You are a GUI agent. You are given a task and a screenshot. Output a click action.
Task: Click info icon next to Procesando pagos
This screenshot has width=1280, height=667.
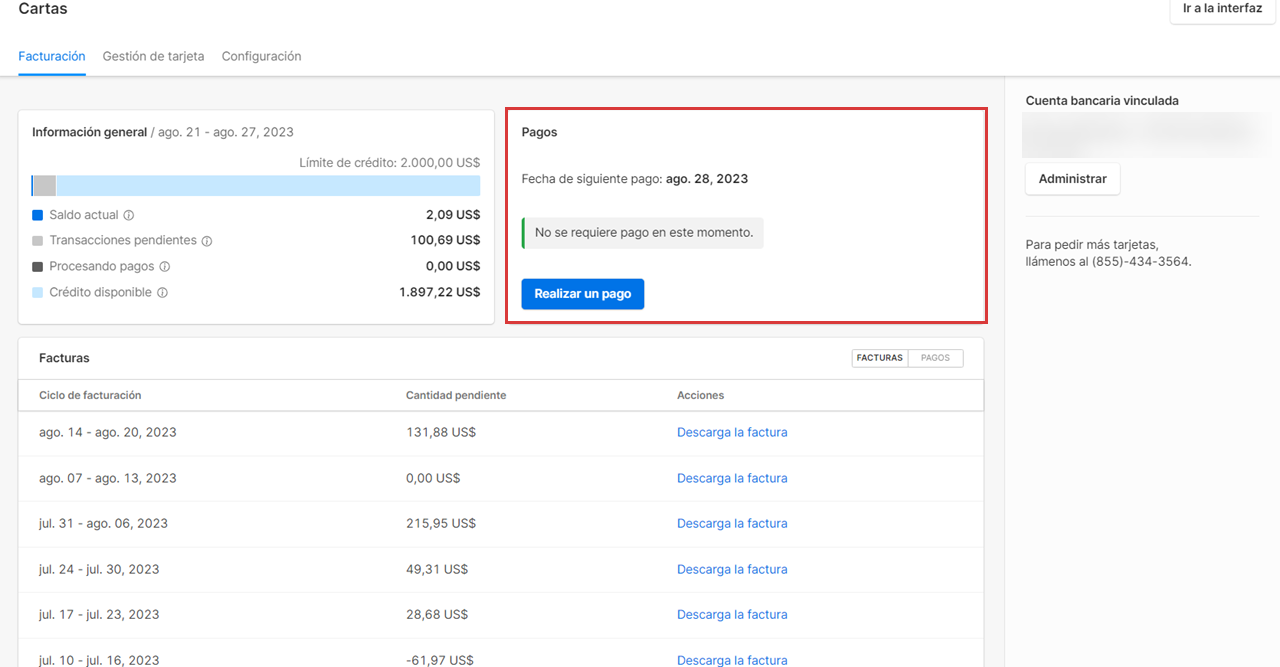click(165, 267)
